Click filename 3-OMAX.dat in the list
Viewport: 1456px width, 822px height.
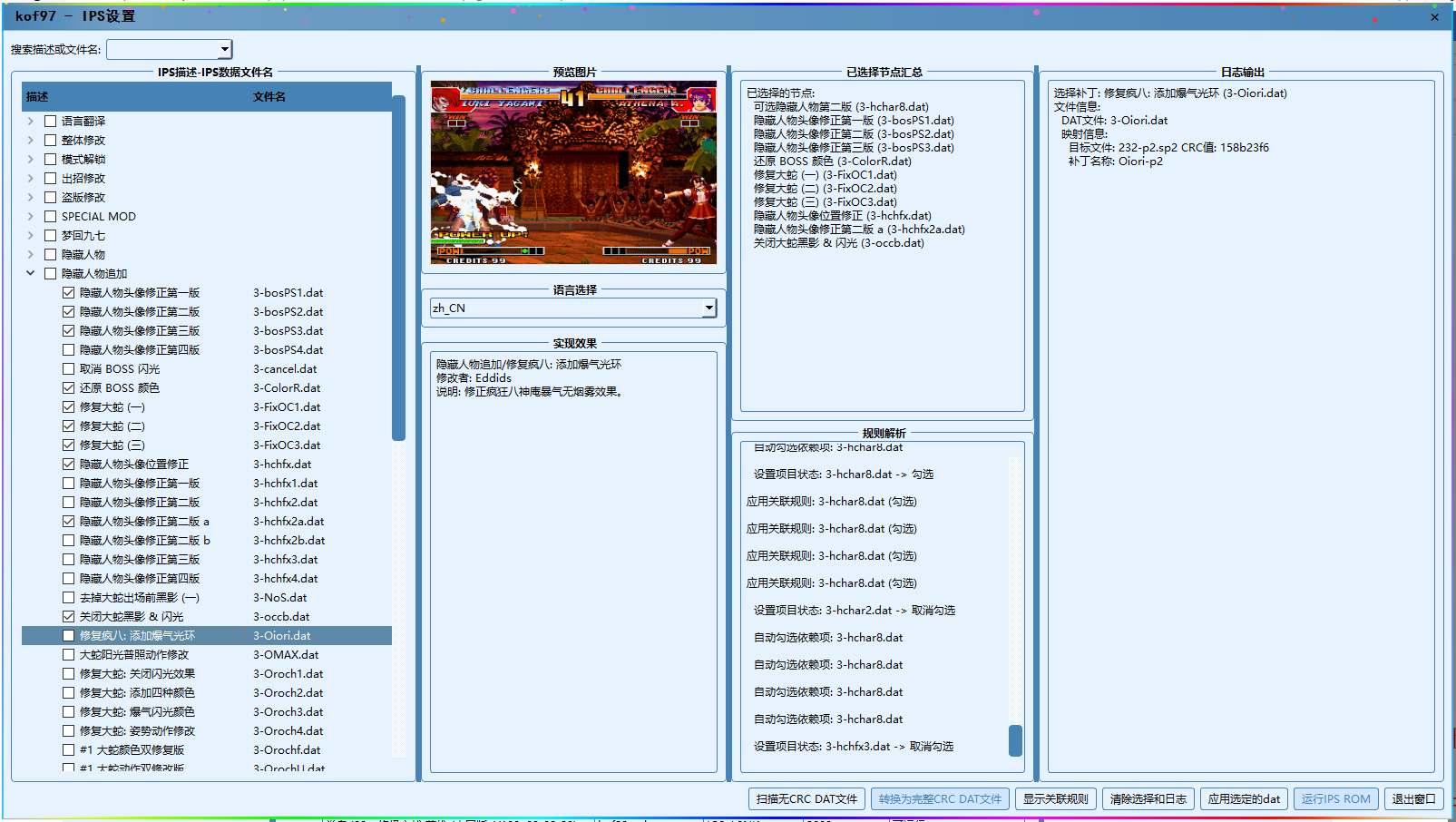(x=286, y=654)
